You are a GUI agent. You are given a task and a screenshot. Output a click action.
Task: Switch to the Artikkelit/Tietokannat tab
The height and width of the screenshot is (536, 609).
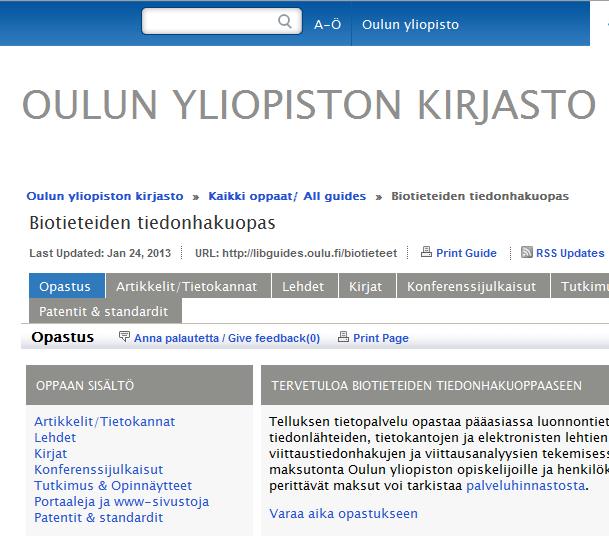tap(188, 286)
